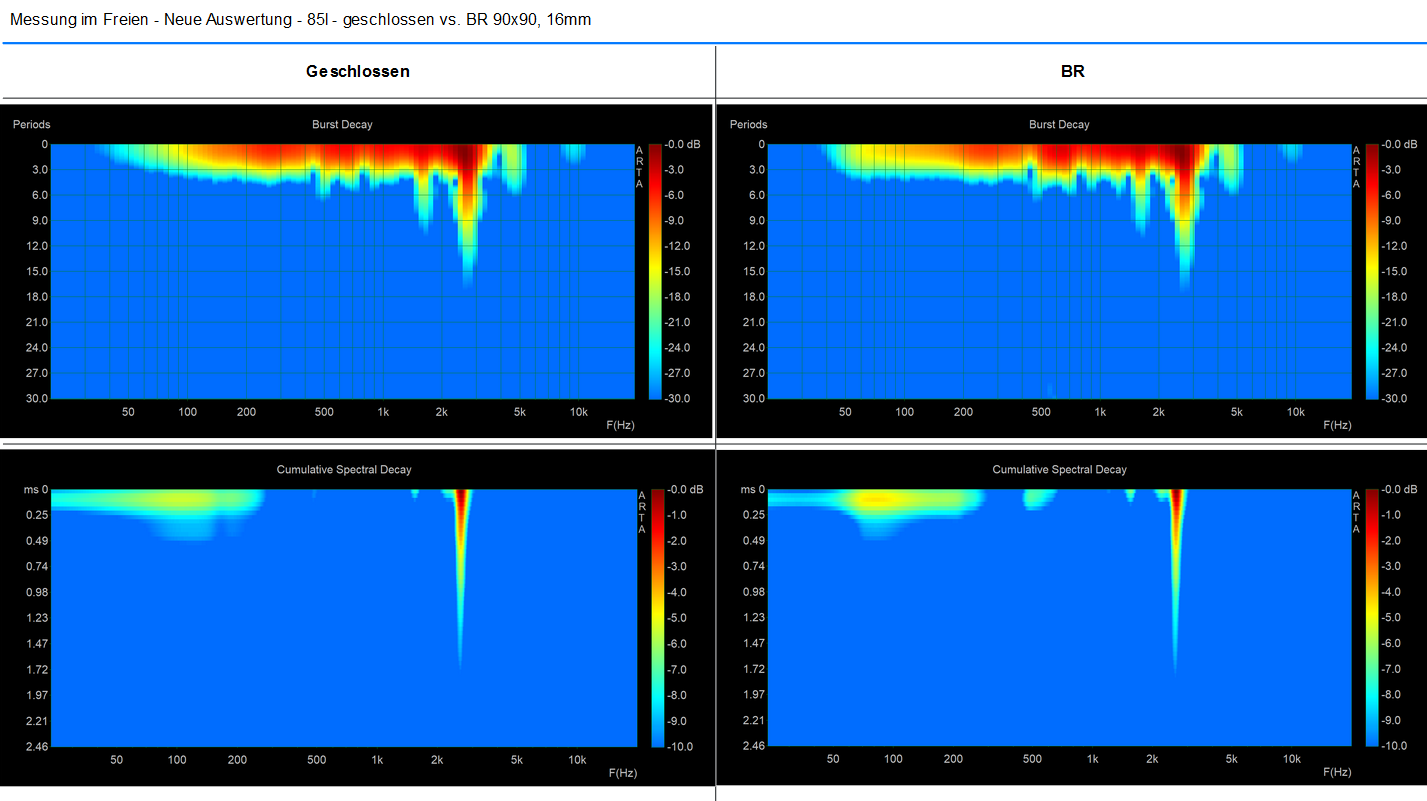
Task: Click the color scale of the left Cumulative Spectral Decay
Action: click(x=657, y=617)
